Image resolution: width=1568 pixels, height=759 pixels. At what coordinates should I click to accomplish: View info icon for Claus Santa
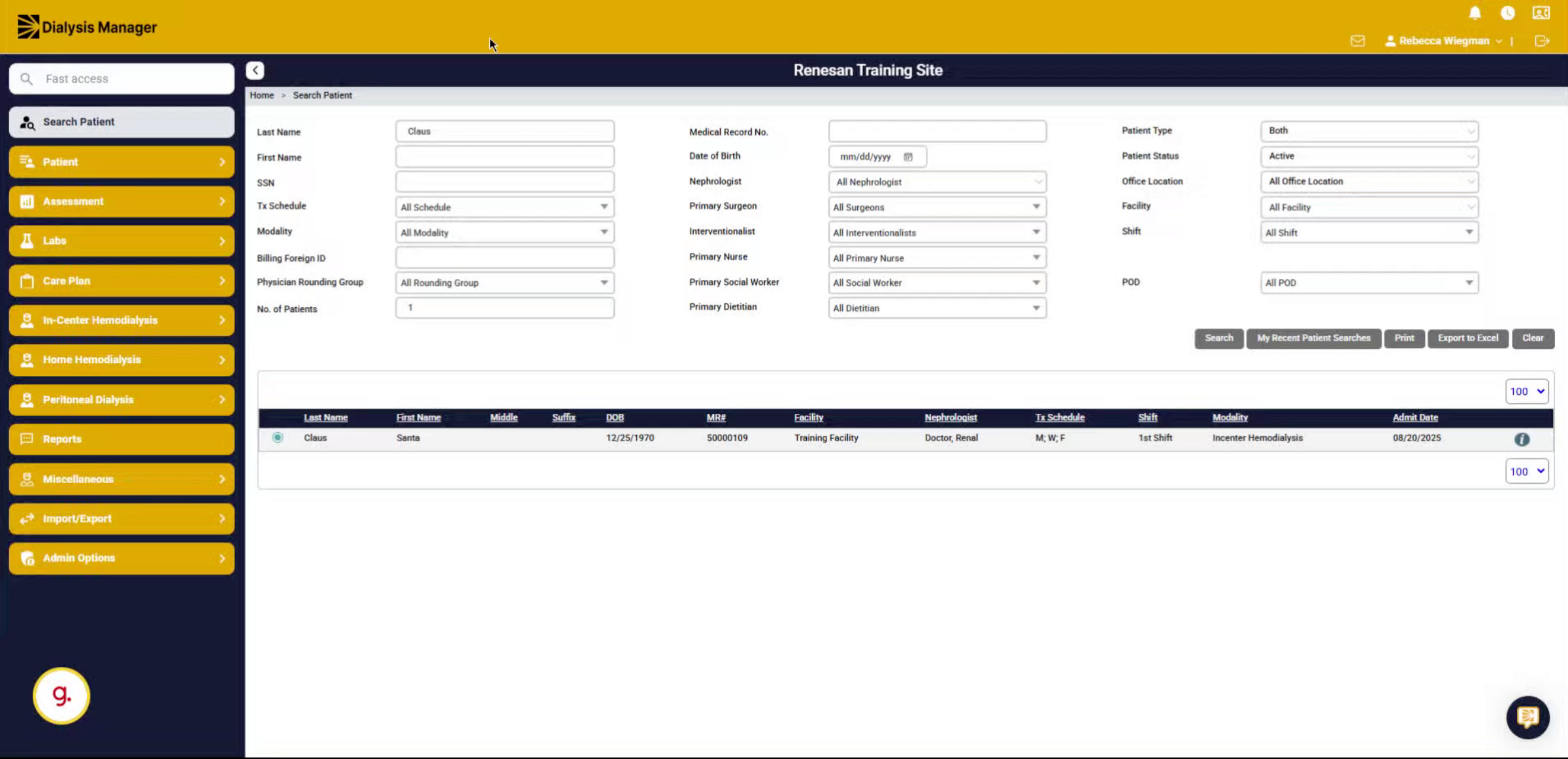[1522, 439]
